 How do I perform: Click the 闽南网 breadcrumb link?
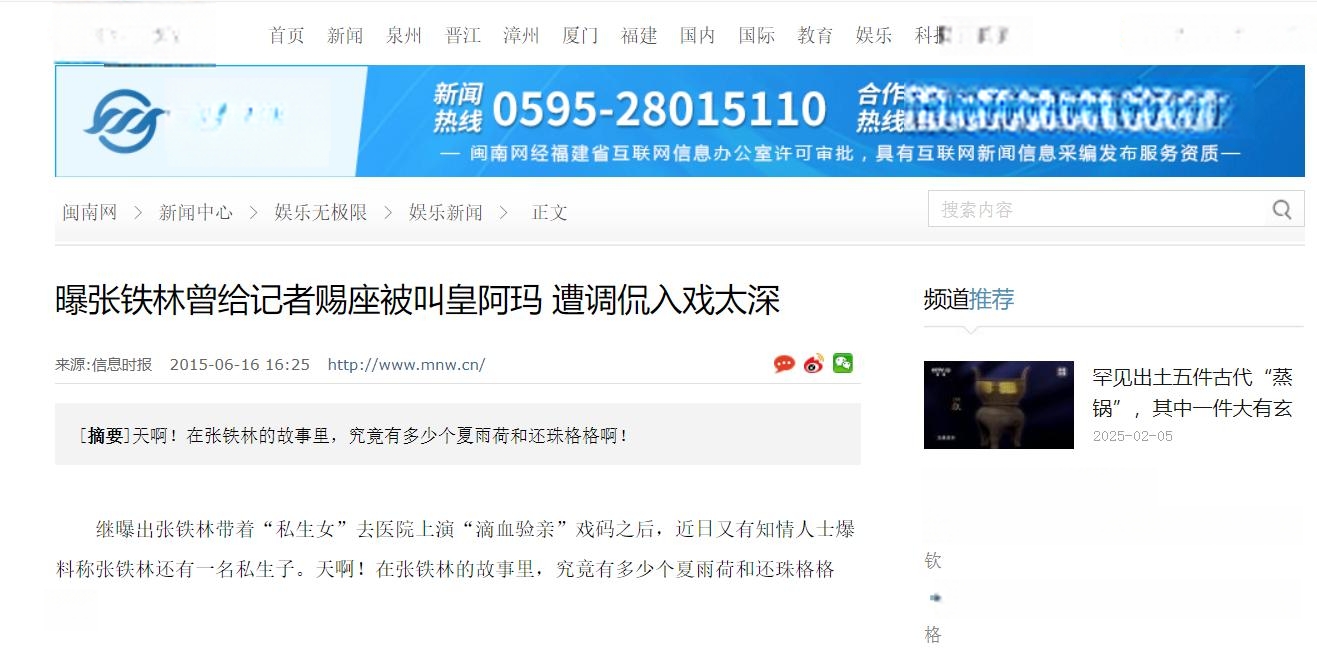coord(90,212)
